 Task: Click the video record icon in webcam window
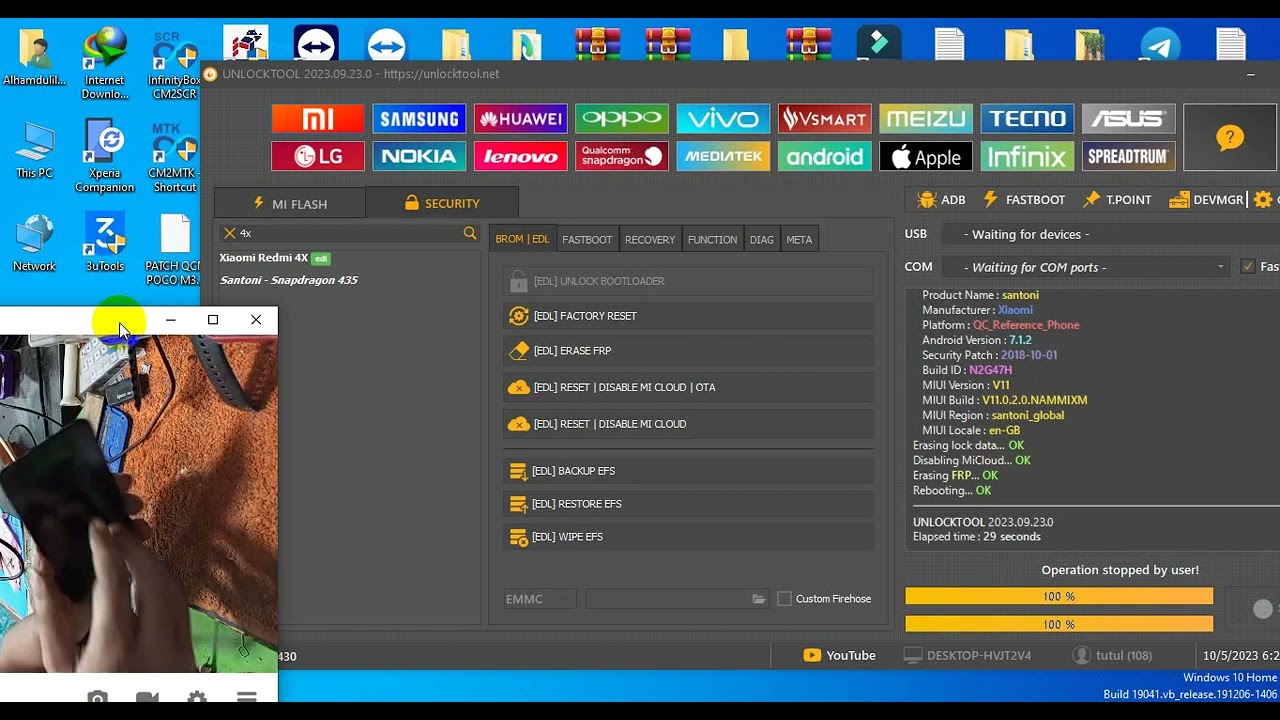coord(147,698)
